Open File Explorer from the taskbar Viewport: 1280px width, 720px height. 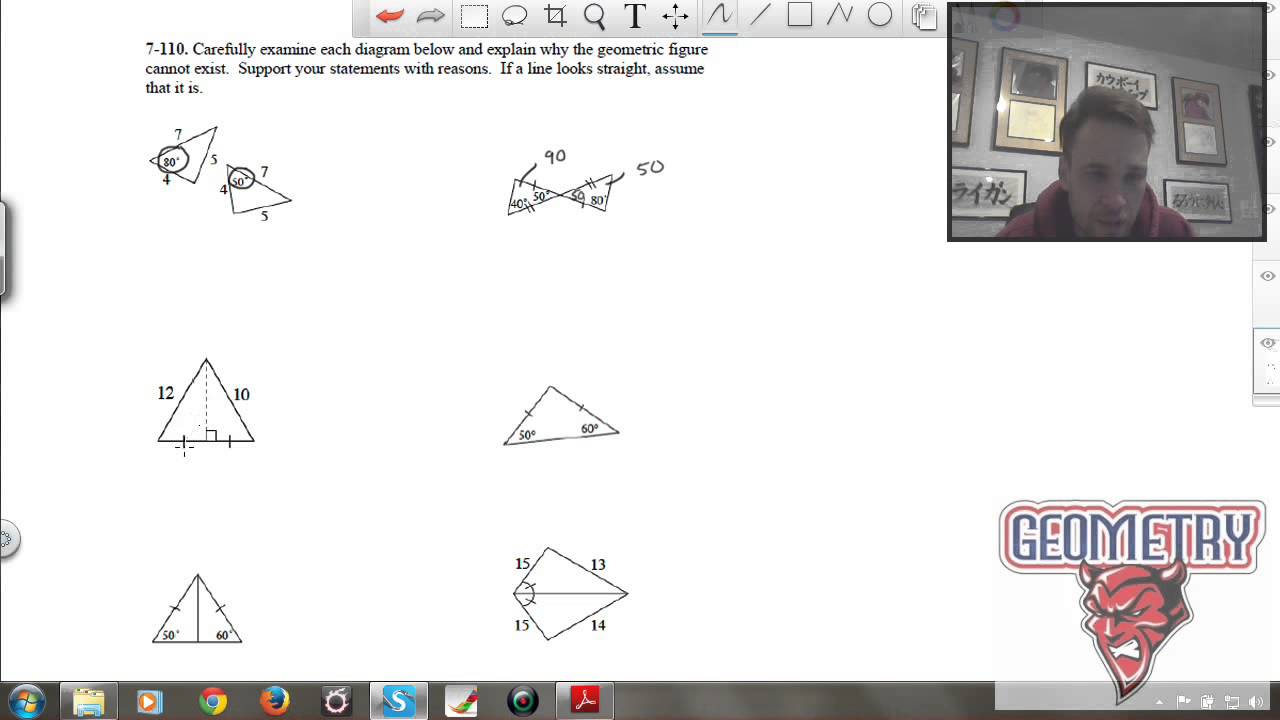click(89, 702)
